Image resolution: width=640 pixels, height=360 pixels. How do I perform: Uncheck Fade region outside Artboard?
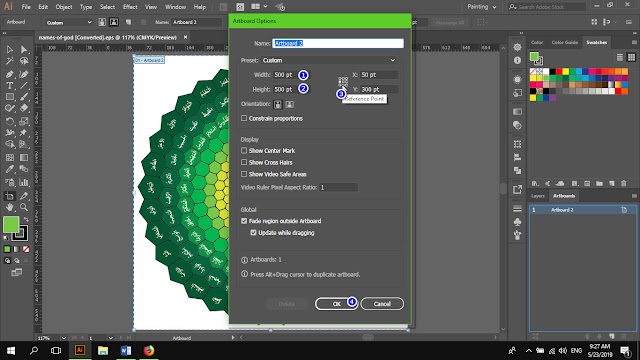pos(244,221)
